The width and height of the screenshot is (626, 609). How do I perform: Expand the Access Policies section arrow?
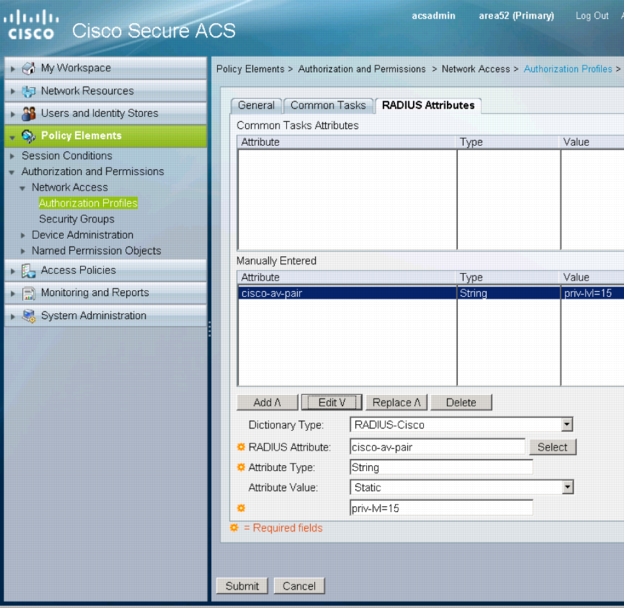[x=13, y=271]
